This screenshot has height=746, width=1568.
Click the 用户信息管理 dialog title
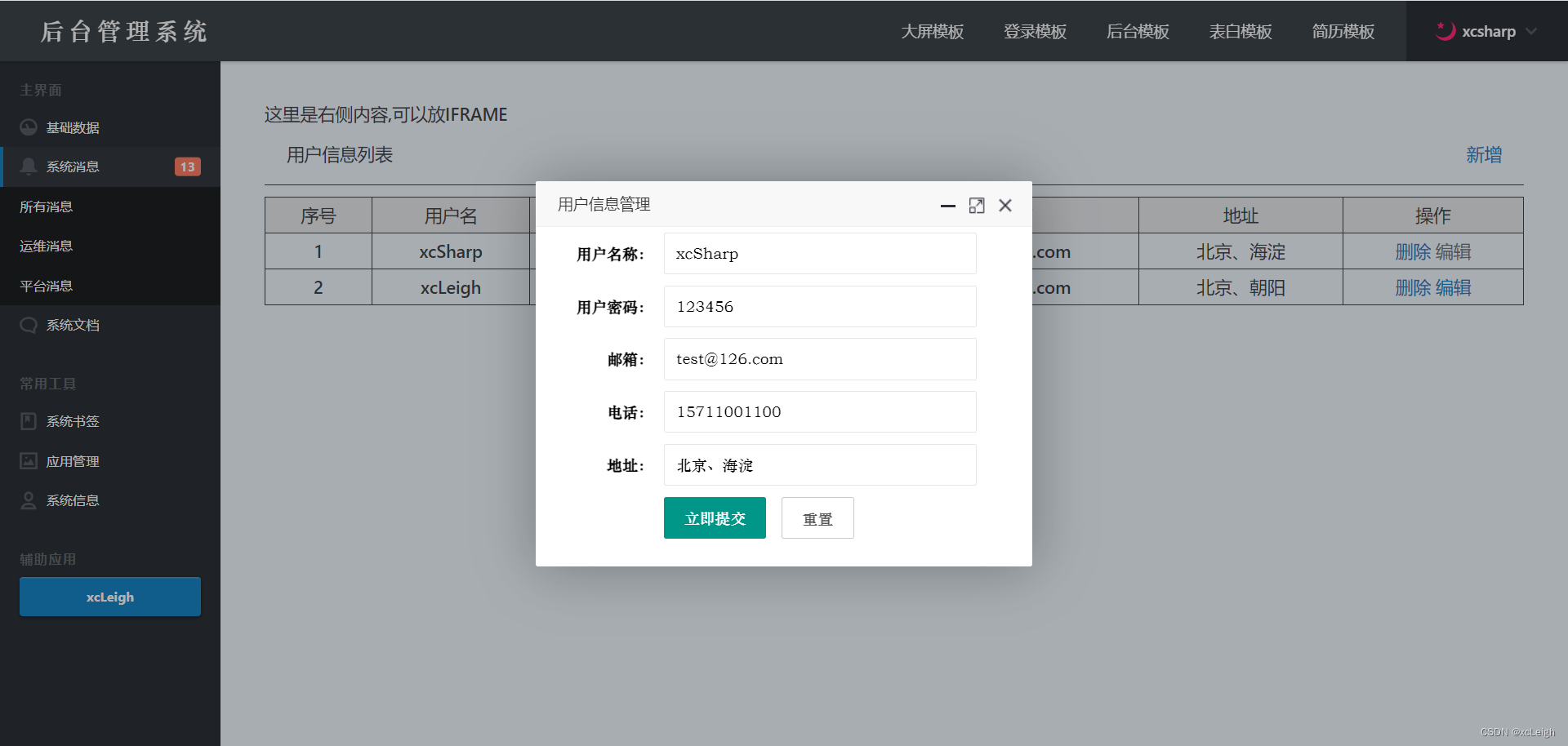pos(604,205)
